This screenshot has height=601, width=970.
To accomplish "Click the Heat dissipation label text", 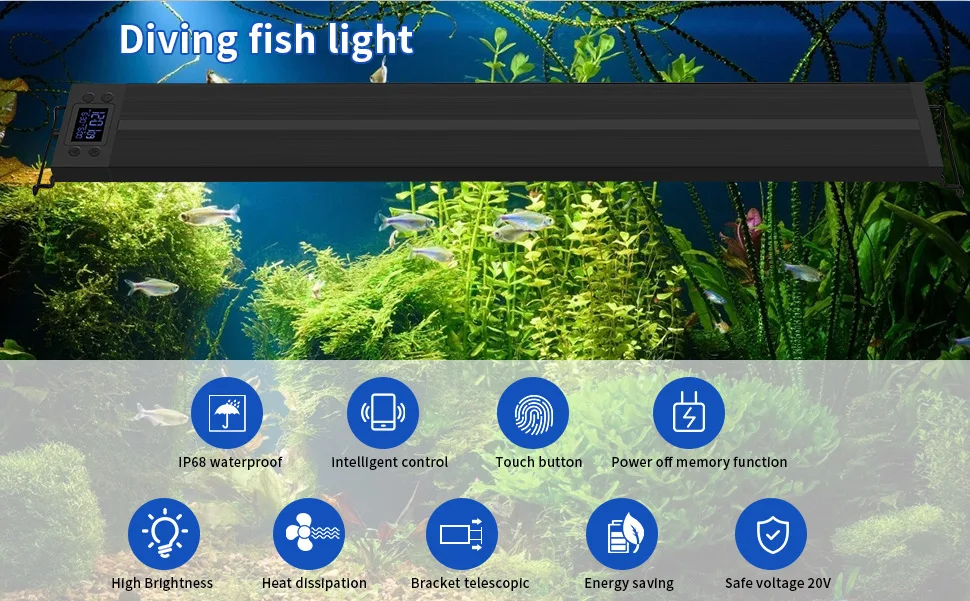I will point(314,583).
